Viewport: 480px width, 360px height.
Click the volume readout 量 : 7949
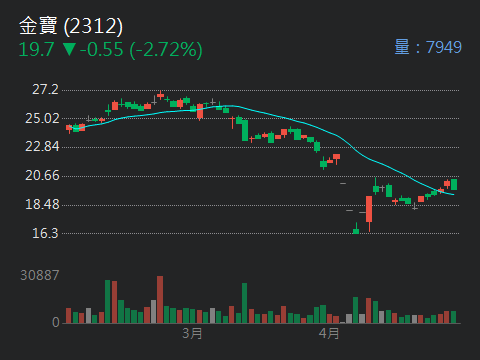[x=428, y=47]
